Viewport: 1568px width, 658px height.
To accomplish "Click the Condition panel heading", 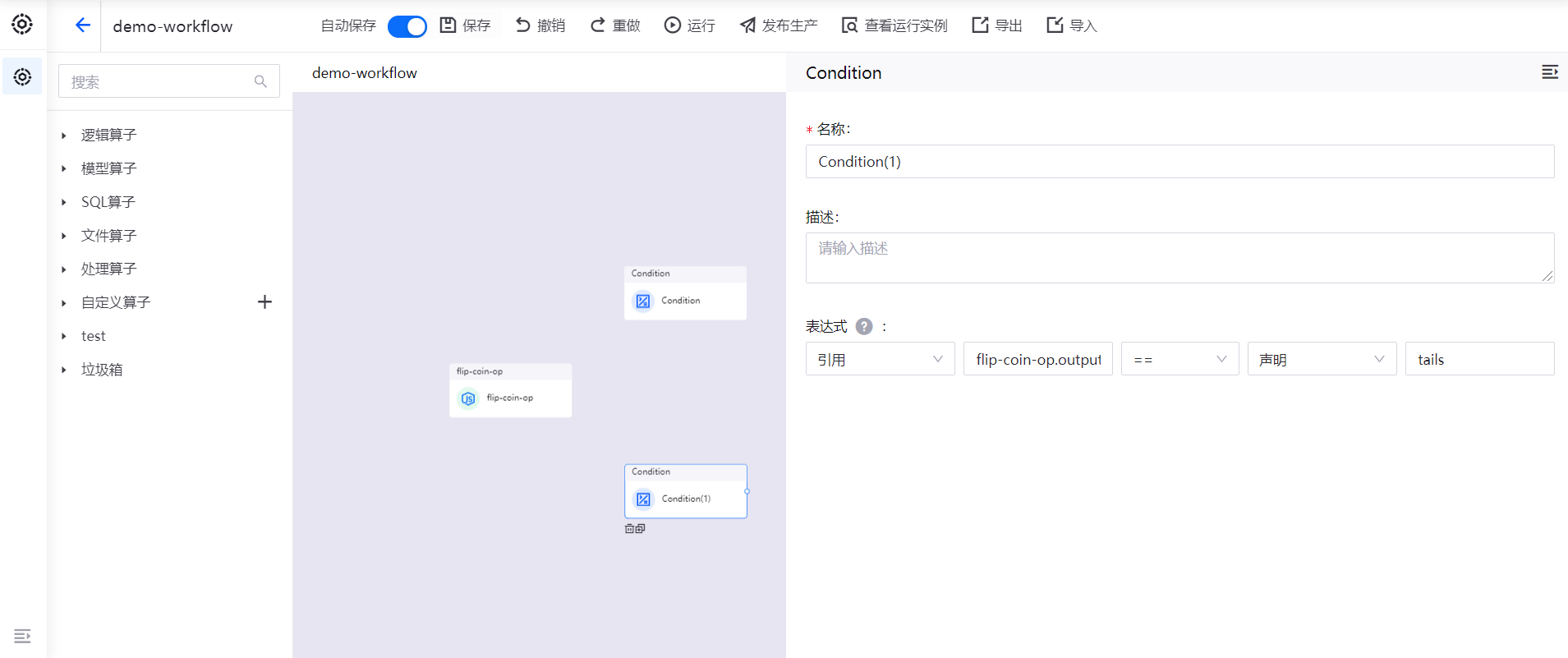I will [x=844, y=73].
